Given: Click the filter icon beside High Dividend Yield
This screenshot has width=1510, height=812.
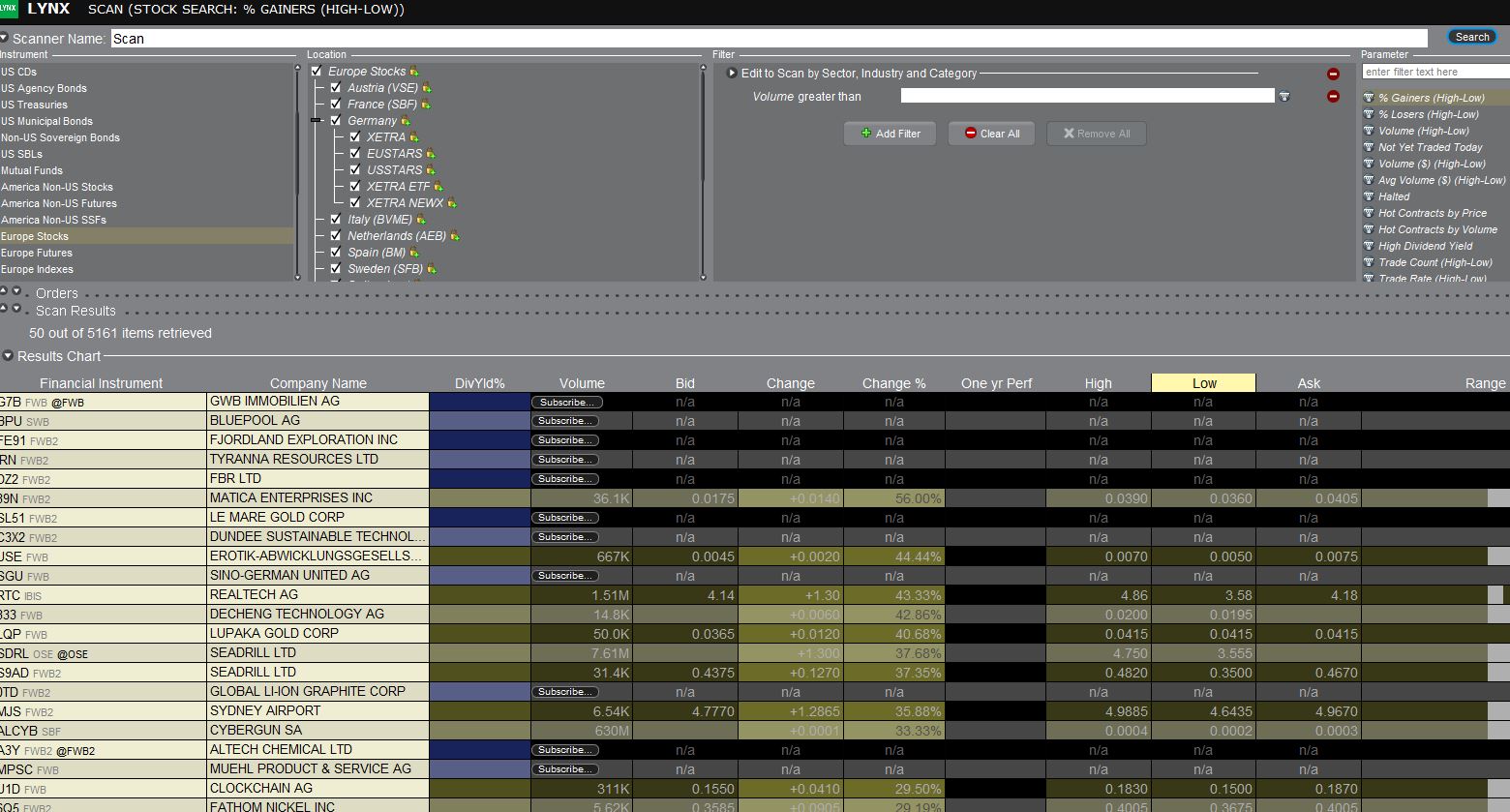Looking at the screenshot, I should pos(1369,246).
